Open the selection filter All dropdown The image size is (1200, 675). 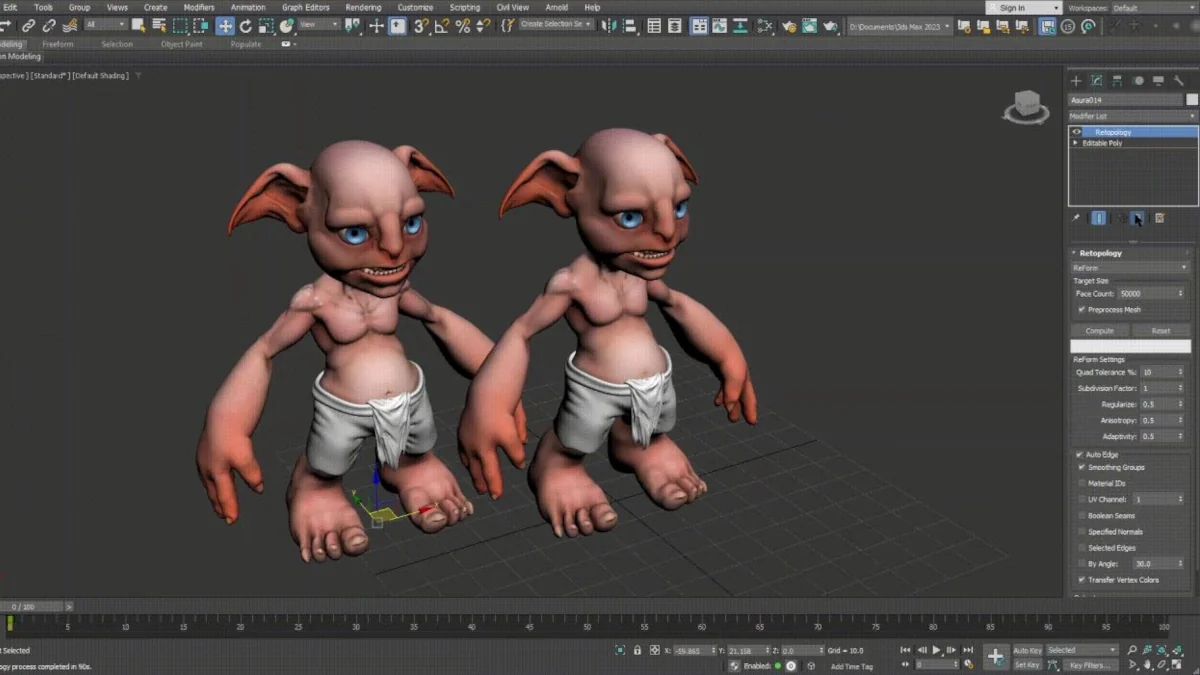click(106, 25)
